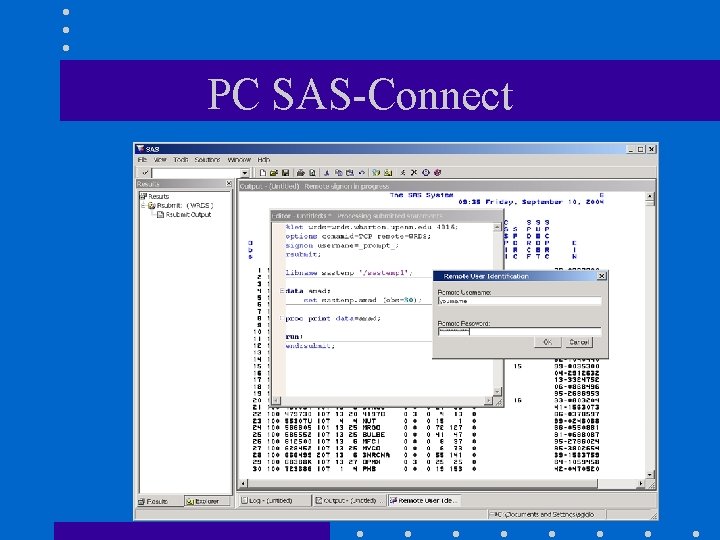Click Cancel in Remote User Identification
Image resolution: width=720 pixels, height=540 pixels.
[579, 342]
